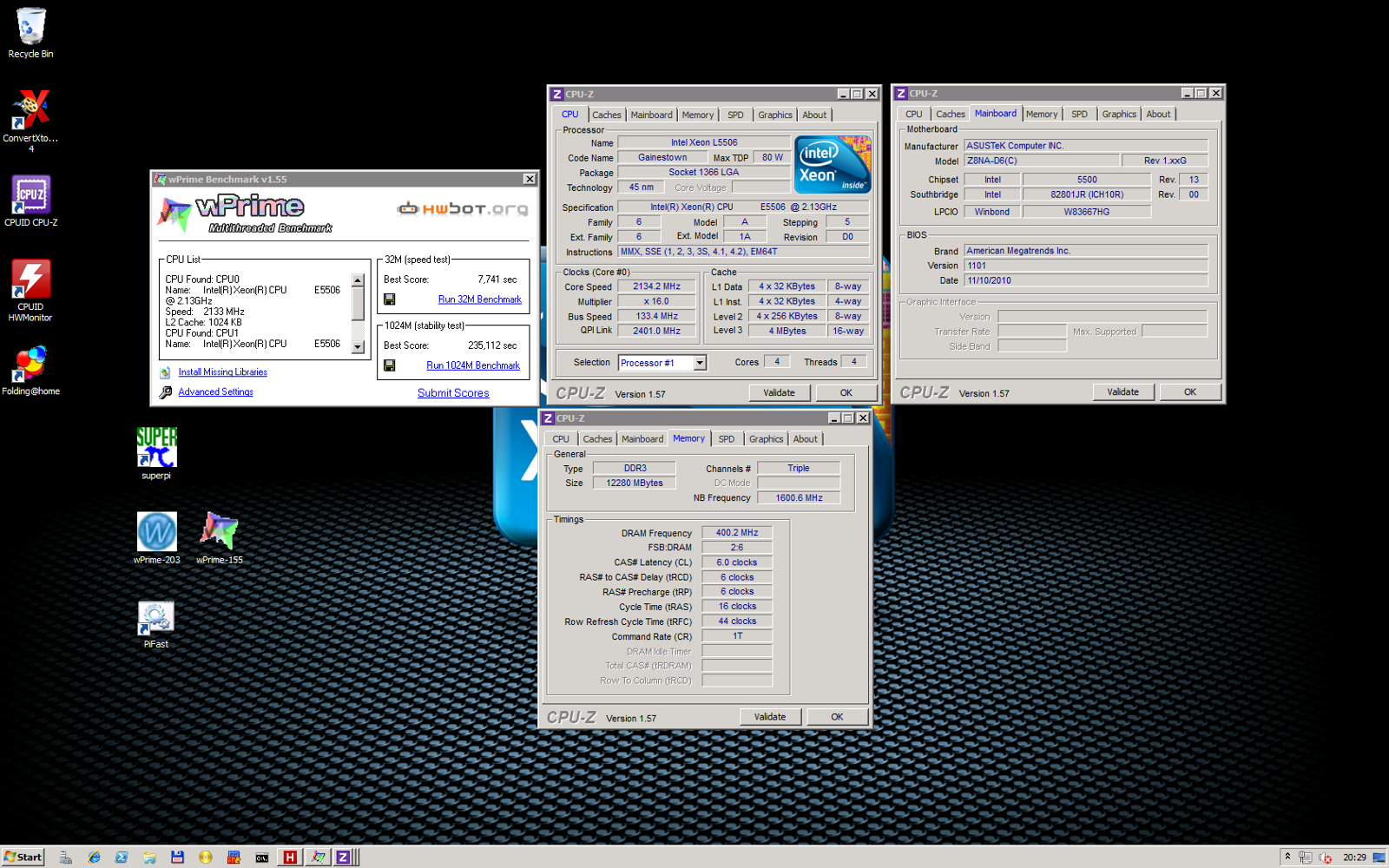Click OK in the Mainboard CPU-Z window

(1190, 391)
